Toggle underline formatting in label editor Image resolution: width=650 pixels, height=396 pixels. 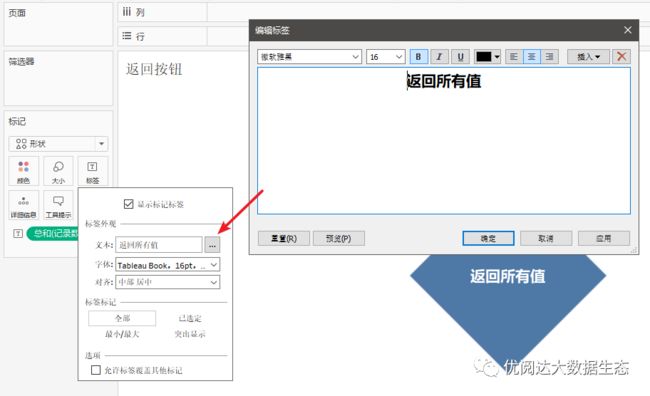tap(460, 56)
